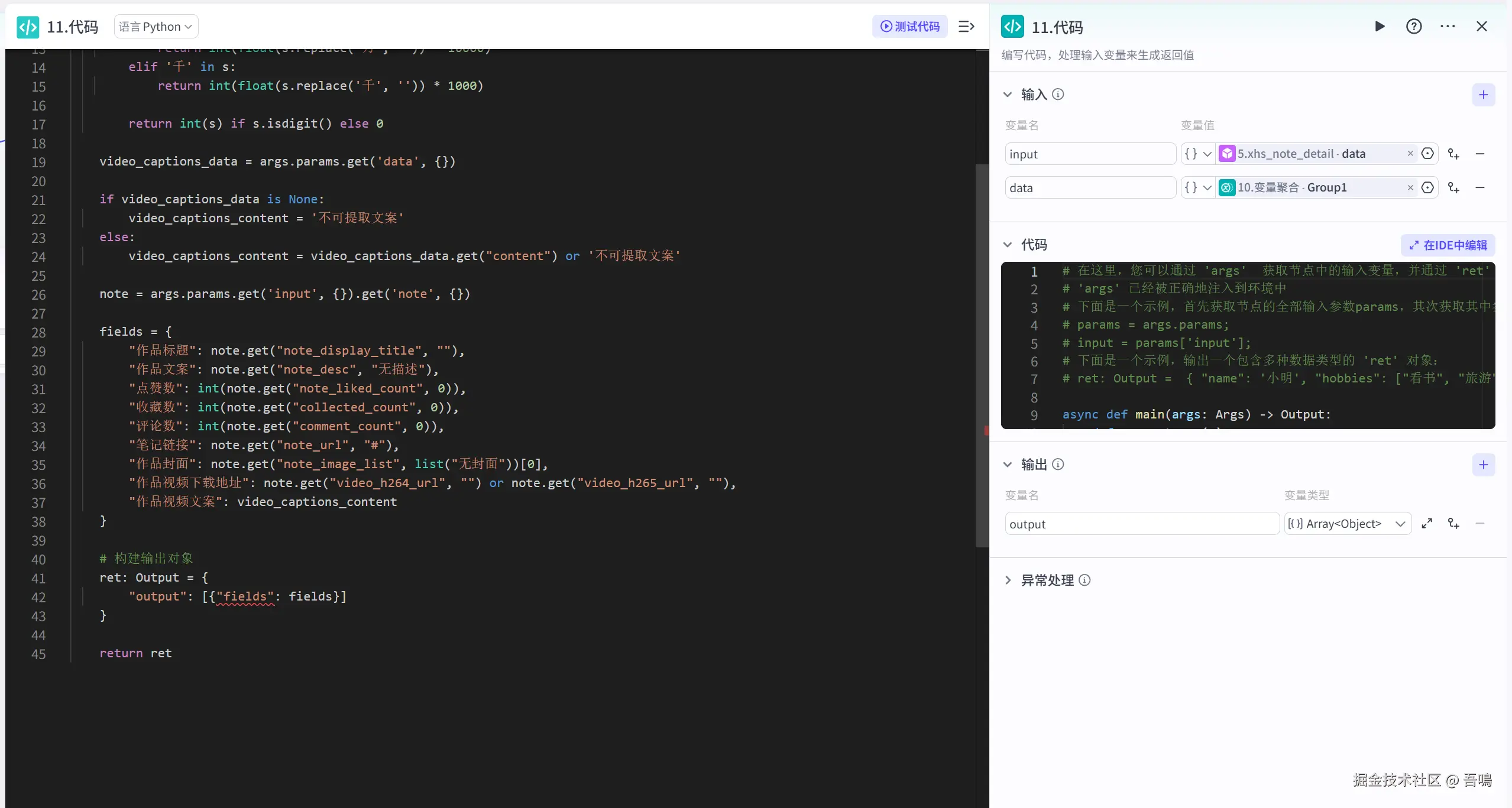Screen dimensions: 1512x808
Task: Collapse the 输入 section
Action: (x=1008, y=95)
